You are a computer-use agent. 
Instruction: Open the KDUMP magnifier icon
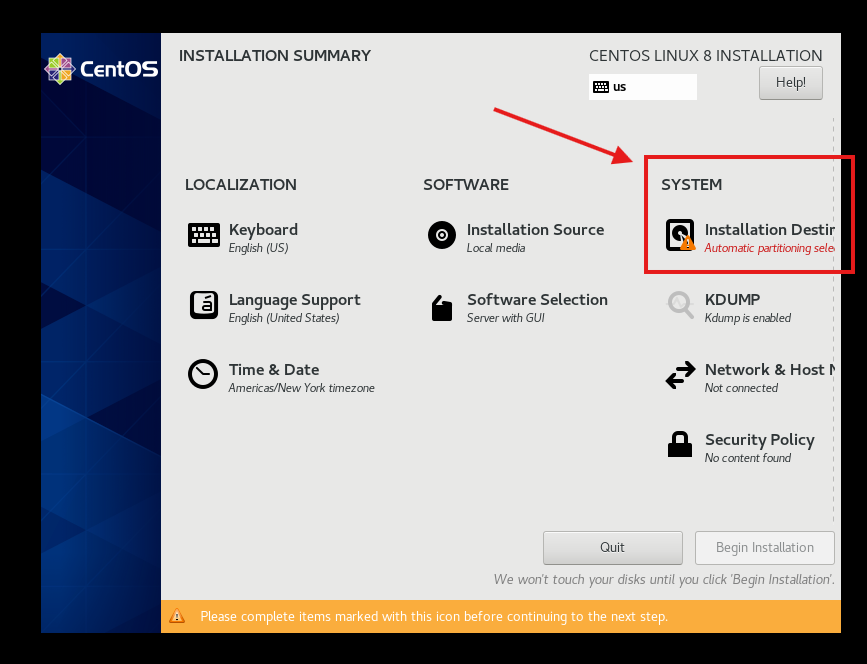coord(680,305)
